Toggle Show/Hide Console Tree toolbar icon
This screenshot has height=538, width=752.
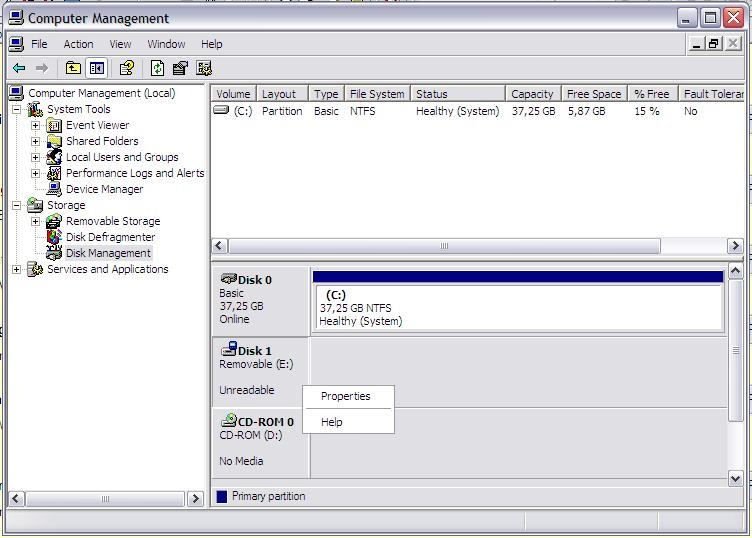click(x=96, y=68)
